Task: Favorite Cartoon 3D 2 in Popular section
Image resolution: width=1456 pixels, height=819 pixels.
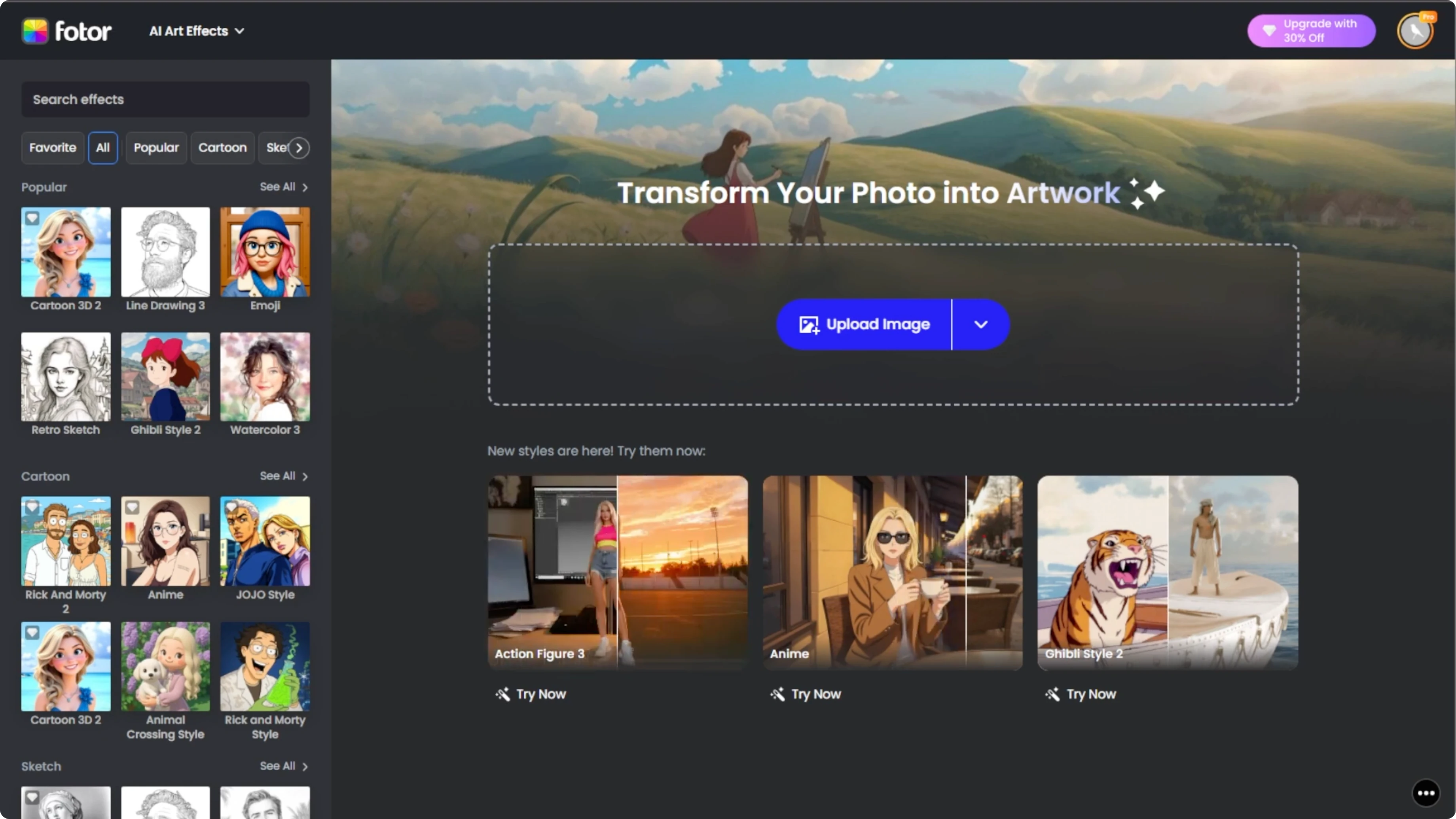Action: point(32,218)
